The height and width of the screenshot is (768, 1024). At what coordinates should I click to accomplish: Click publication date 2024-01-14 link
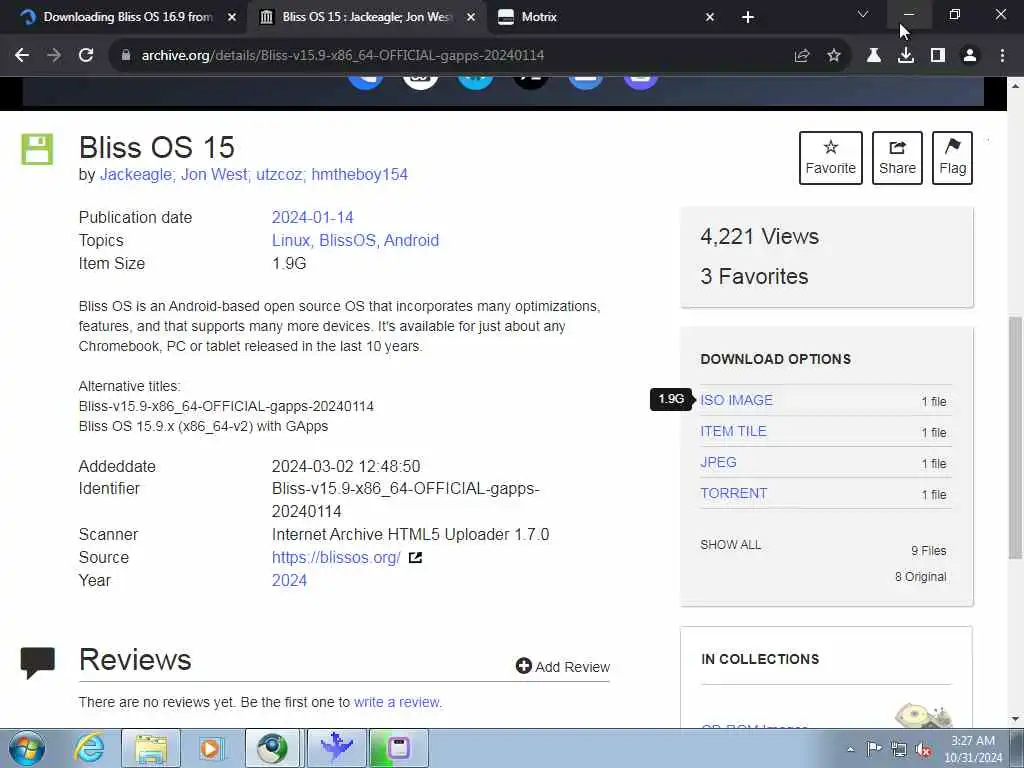click(x=312, y=217)
